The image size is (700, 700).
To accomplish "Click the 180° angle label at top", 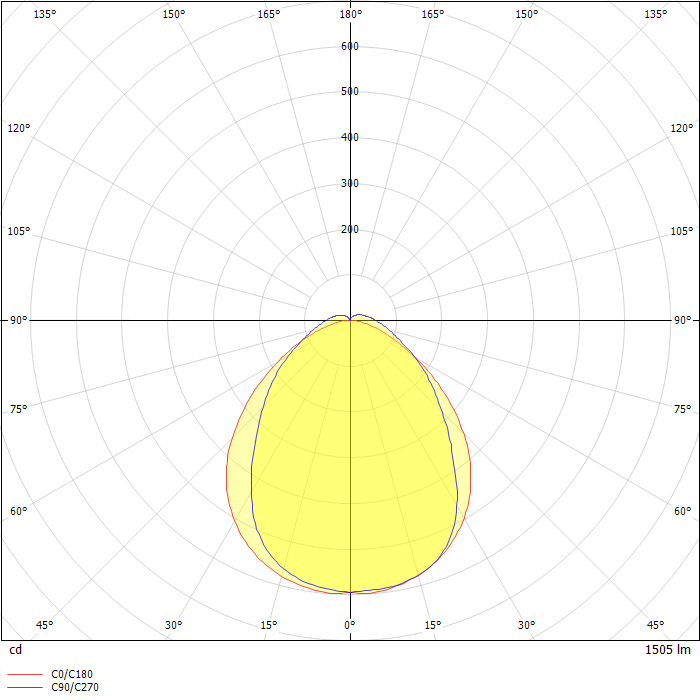I will [x=350, y=14].
